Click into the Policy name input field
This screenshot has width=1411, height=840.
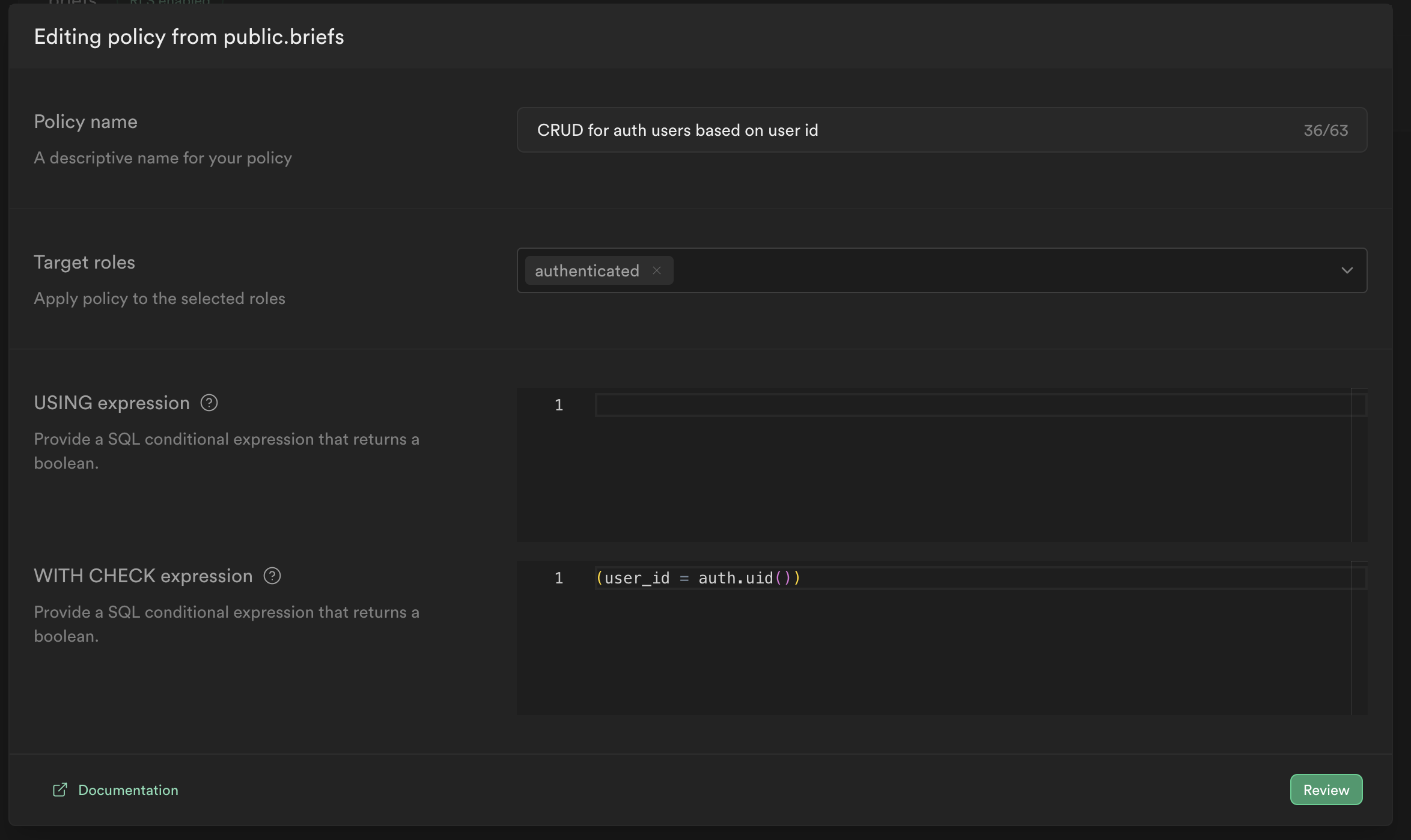click(942, 130)
